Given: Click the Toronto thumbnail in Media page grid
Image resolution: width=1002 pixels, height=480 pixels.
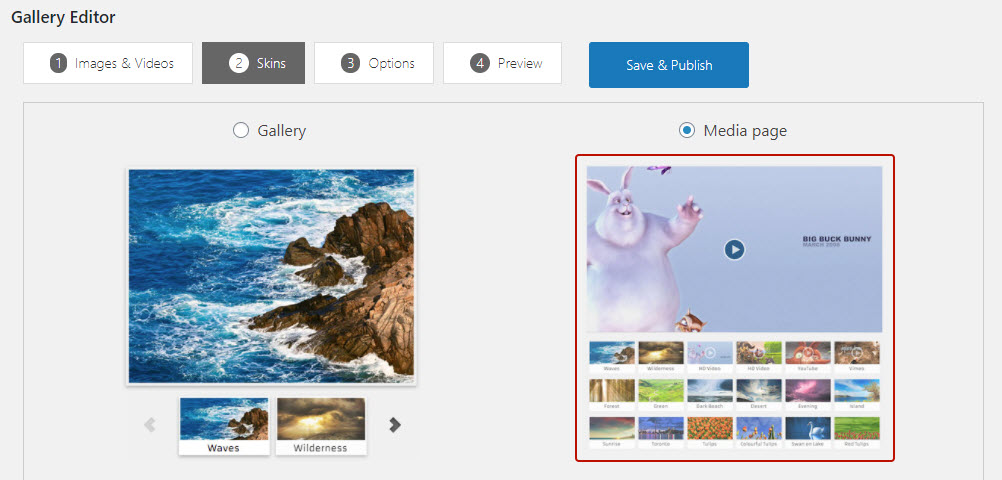Looking at the screenshot, I should pos(661,431).
